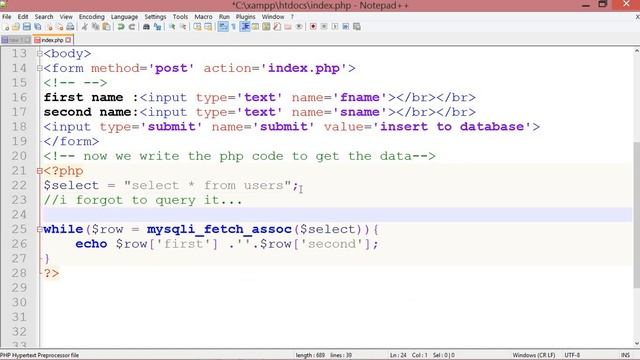The image size is (640, 360).
Task: Click 'UTF-8' encoding in status bar
Action: (572, 355)
